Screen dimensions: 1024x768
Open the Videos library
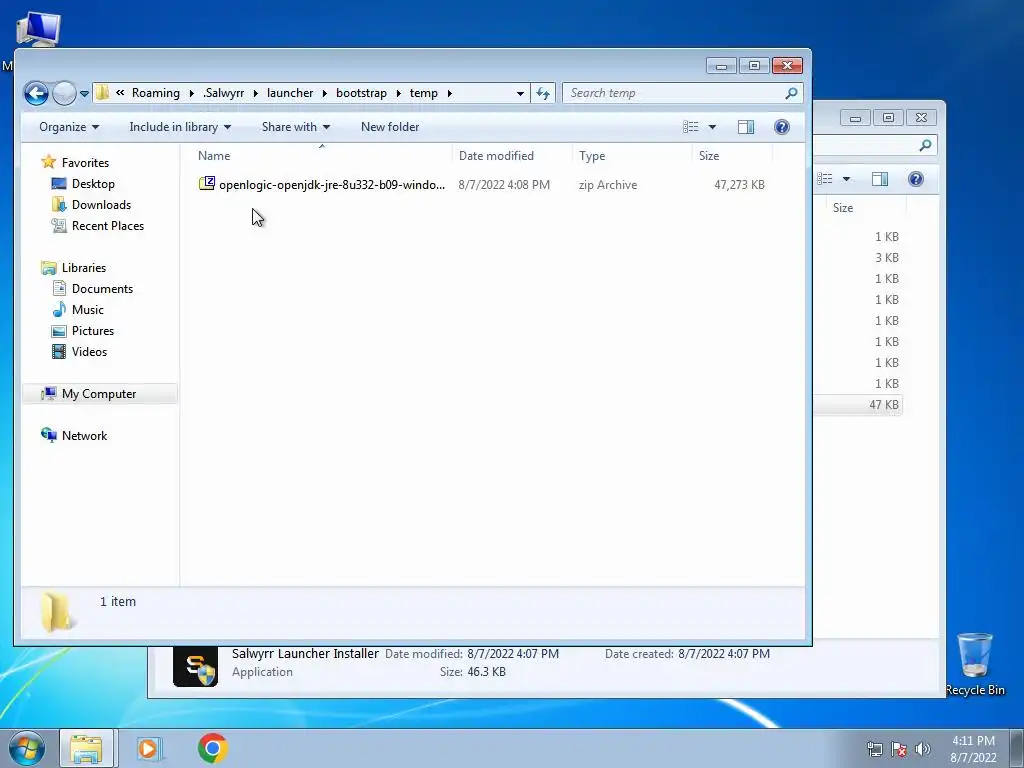tap(89, 351)
